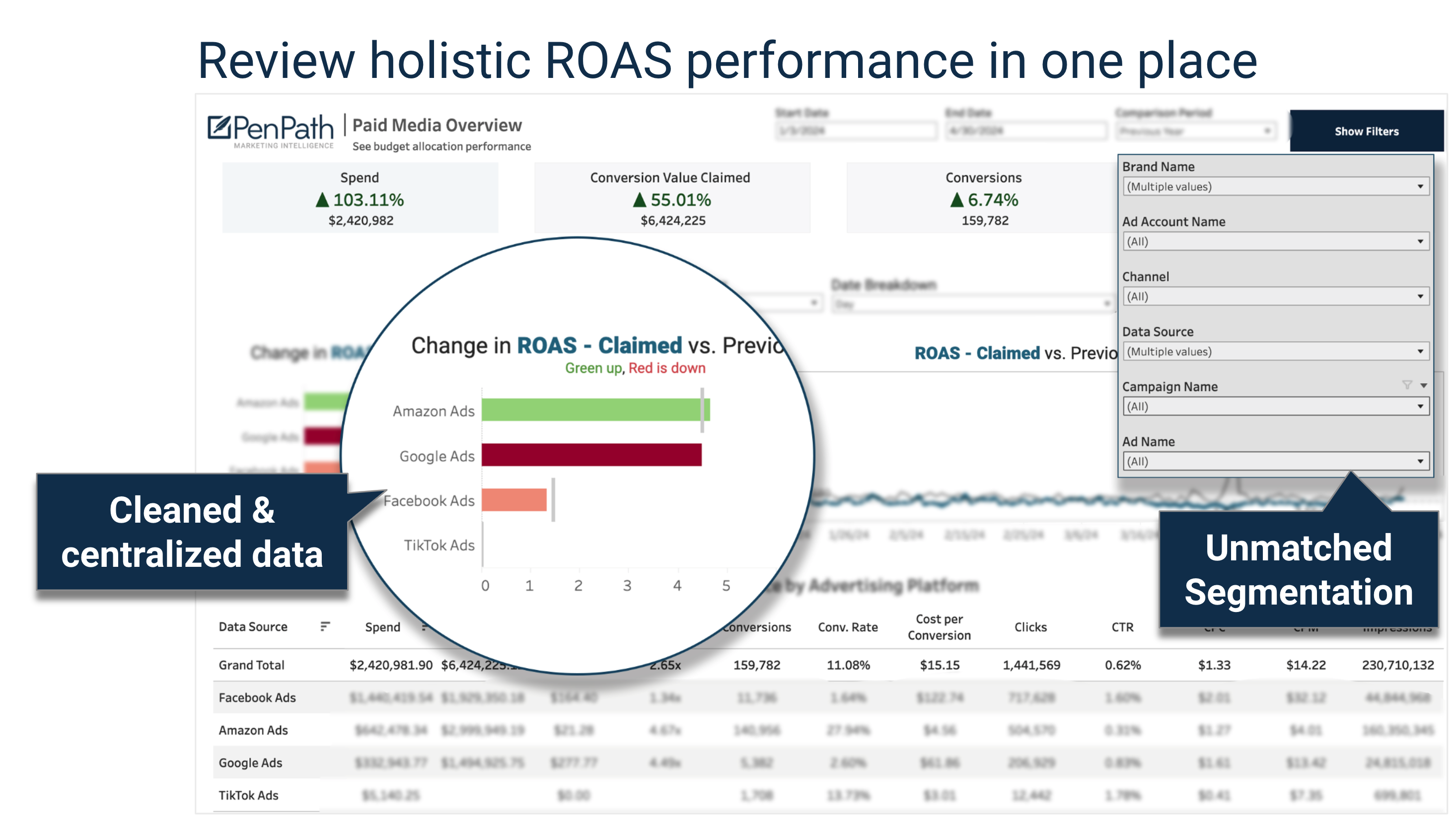The width and height of the screenshot is (1456, 816).
Task: Click the Google Ads label in magnified chart
Action: point(437,456)
